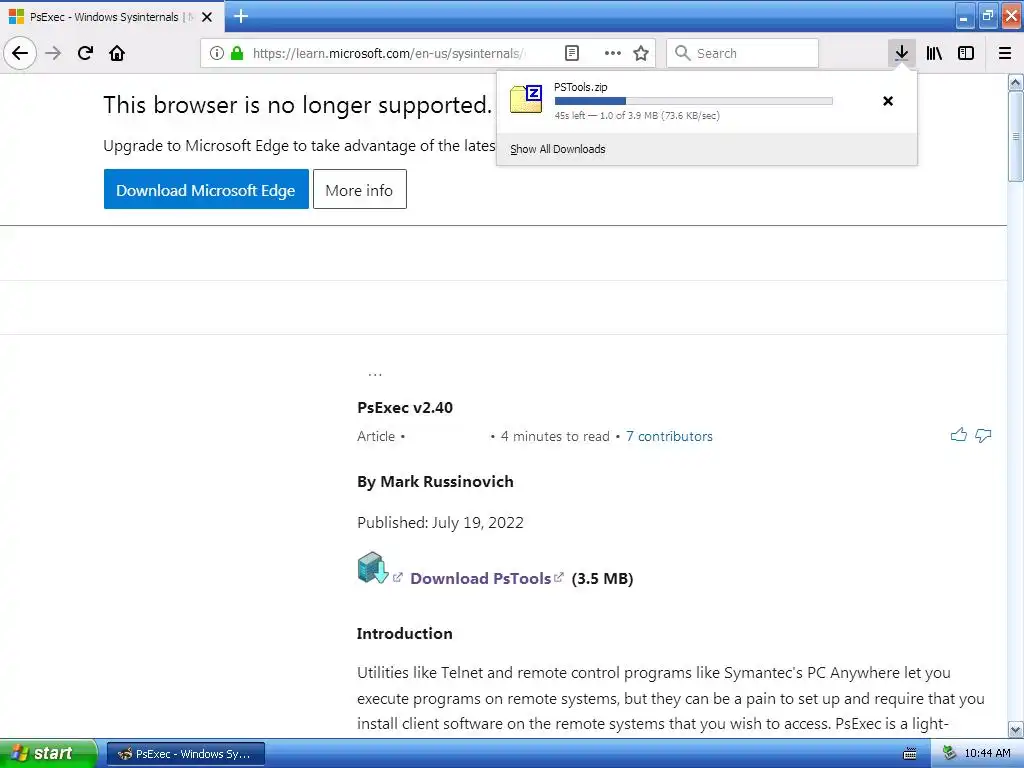Click the page scrollbar up arrow
Viewport: 1024px width, 768px height.
pos(1016,82)
